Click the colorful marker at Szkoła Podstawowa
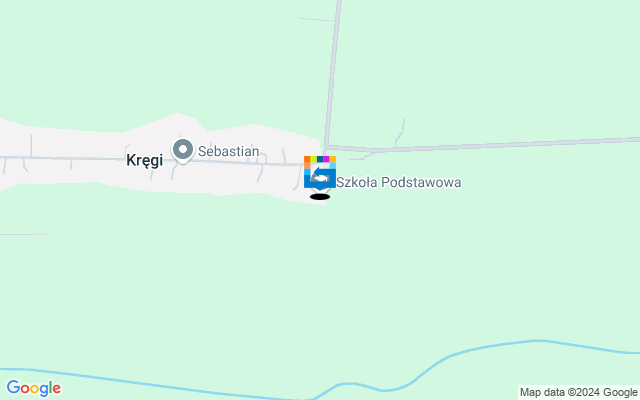 tap(320, 172)
